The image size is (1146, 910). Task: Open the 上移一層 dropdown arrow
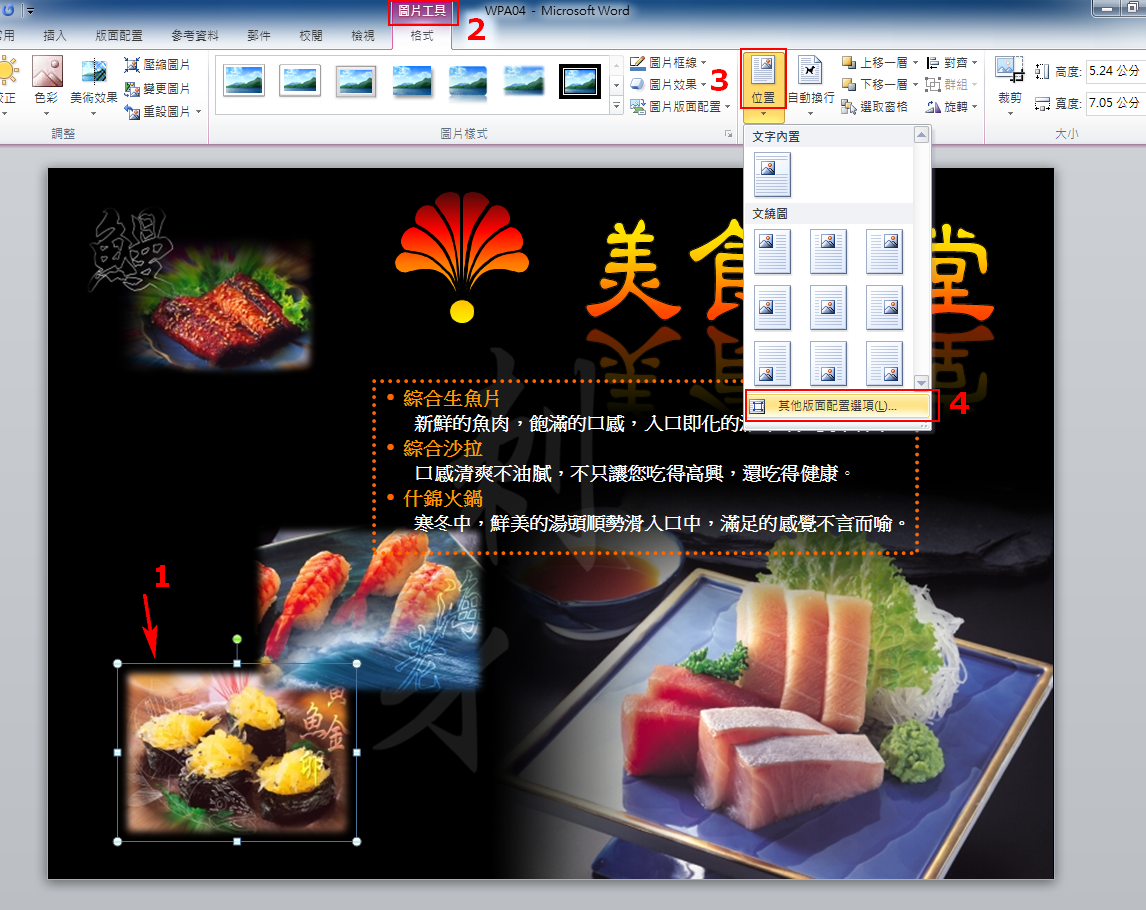[915, 63]
